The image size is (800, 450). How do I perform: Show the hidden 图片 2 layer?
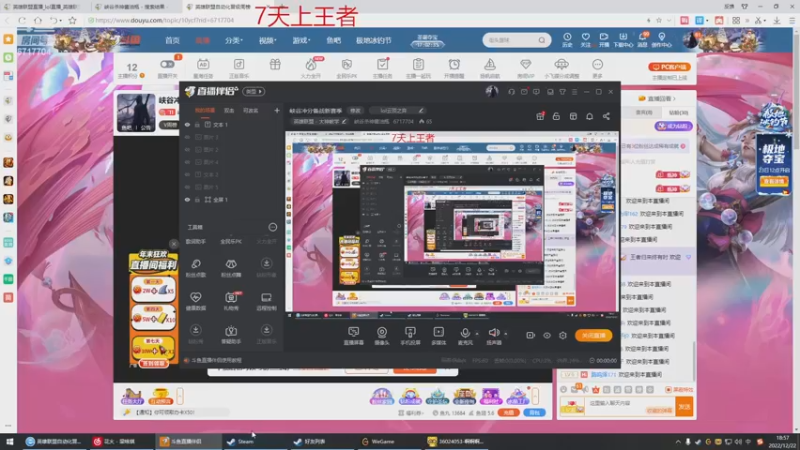pos(187,149)
